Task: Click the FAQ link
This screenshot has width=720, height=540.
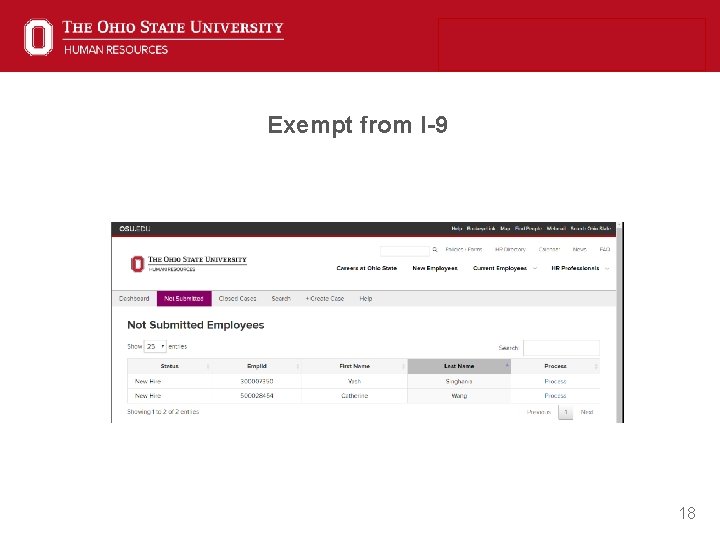Action: pyautogui.click(x=605, y=249)
